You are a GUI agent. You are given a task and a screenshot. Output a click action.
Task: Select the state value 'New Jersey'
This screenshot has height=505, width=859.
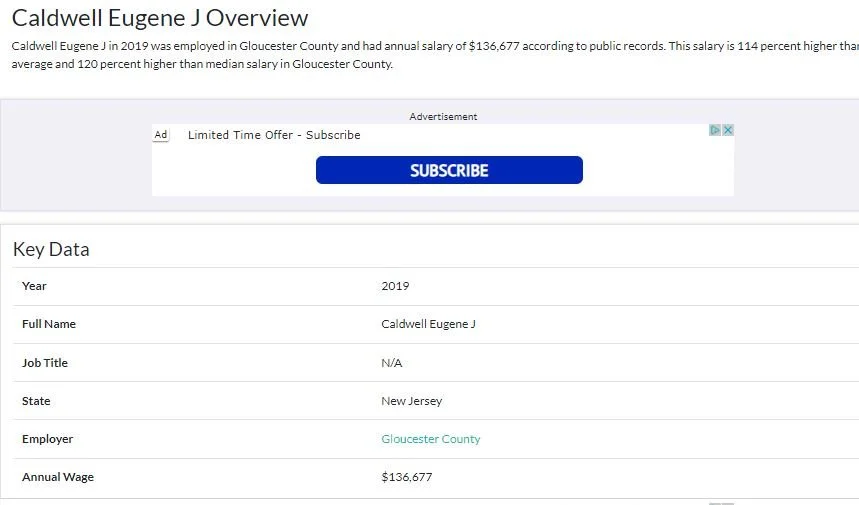pos(411,401)
